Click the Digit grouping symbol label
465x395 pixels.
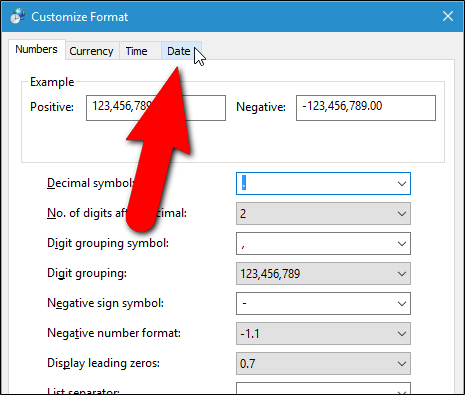coord(108,243)
